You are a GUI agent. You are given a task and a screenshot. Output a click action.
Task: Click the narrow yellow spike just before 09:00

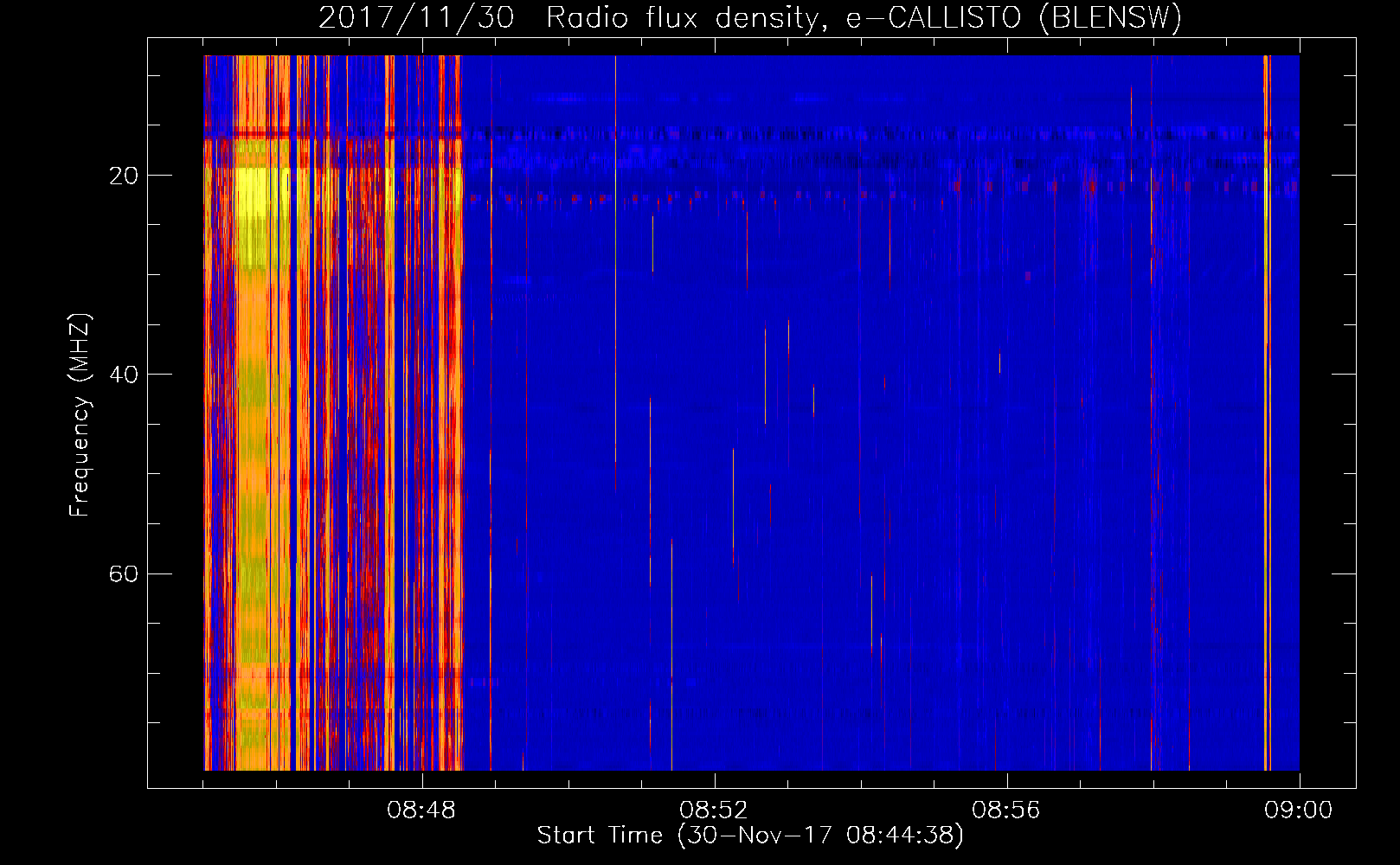click(x=1266, y=413)
